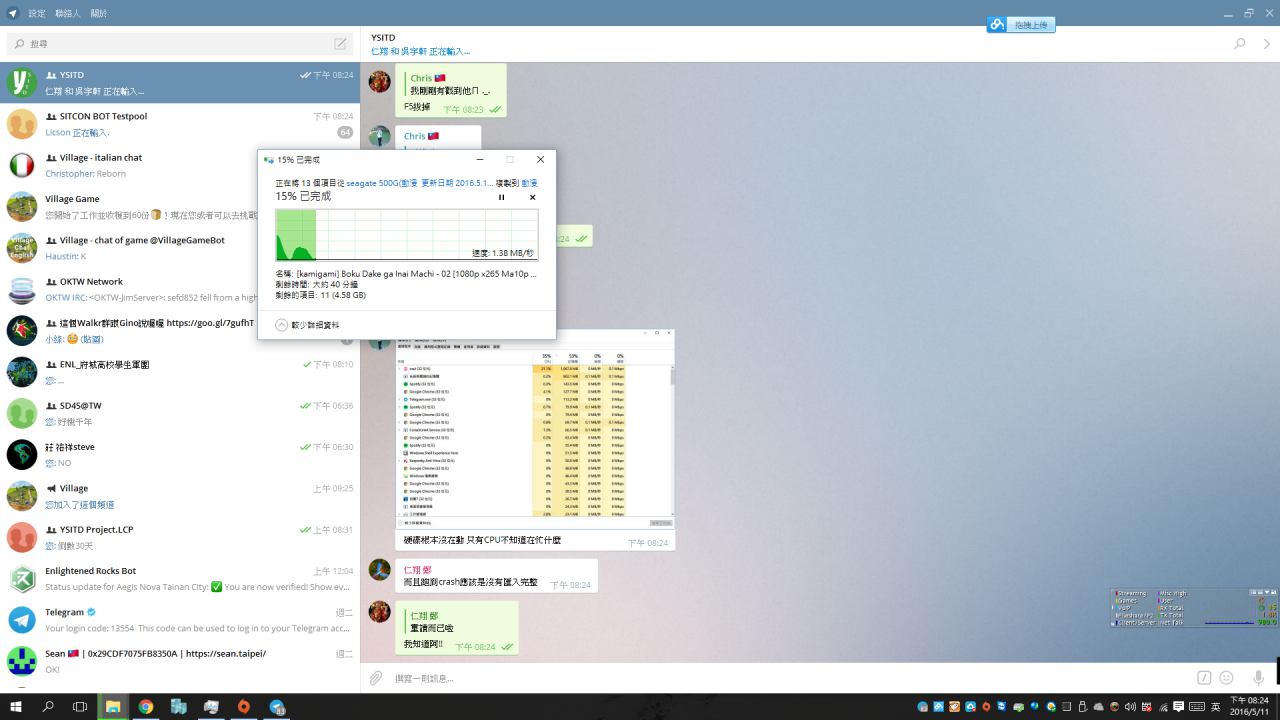Click the cloud upload widget icon
Viewport: 1280px width, 720px height.
[997, 25]
